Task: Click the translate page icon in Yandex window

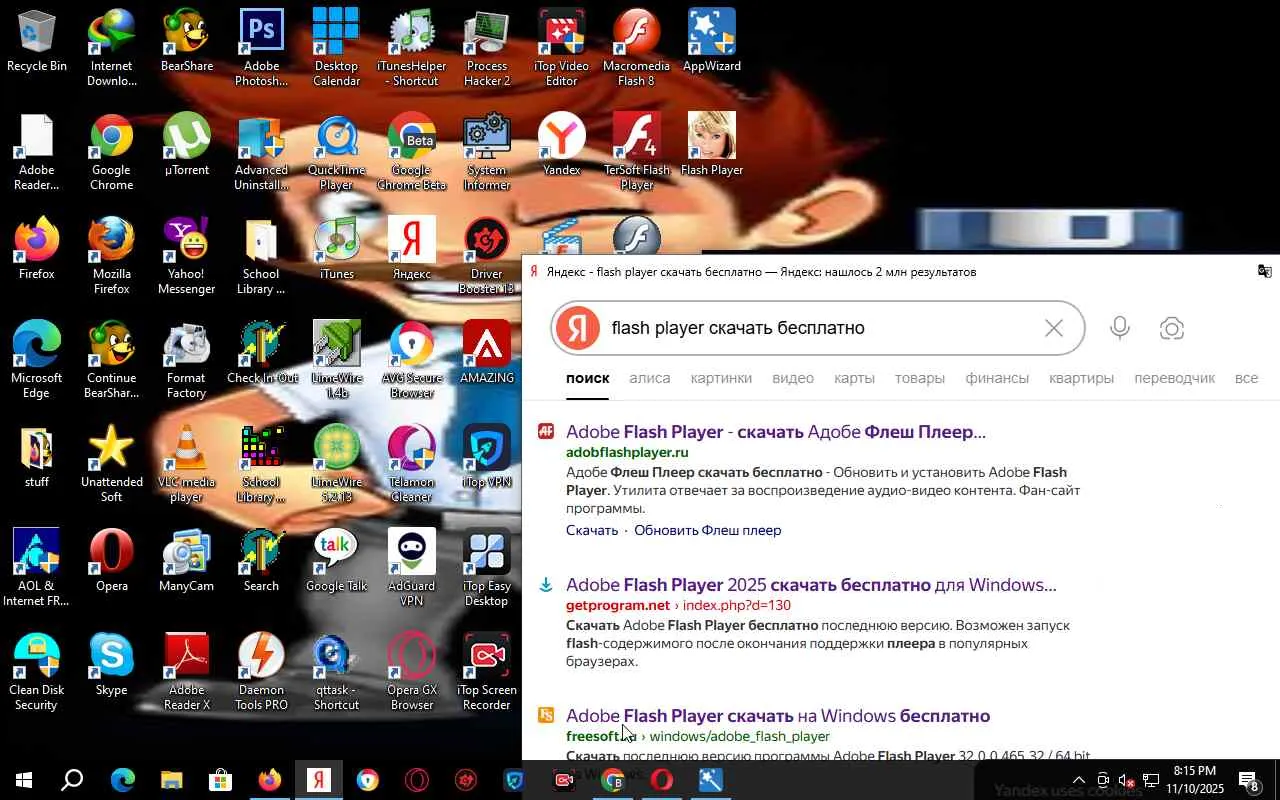Action: click(x=1265, y=271)
